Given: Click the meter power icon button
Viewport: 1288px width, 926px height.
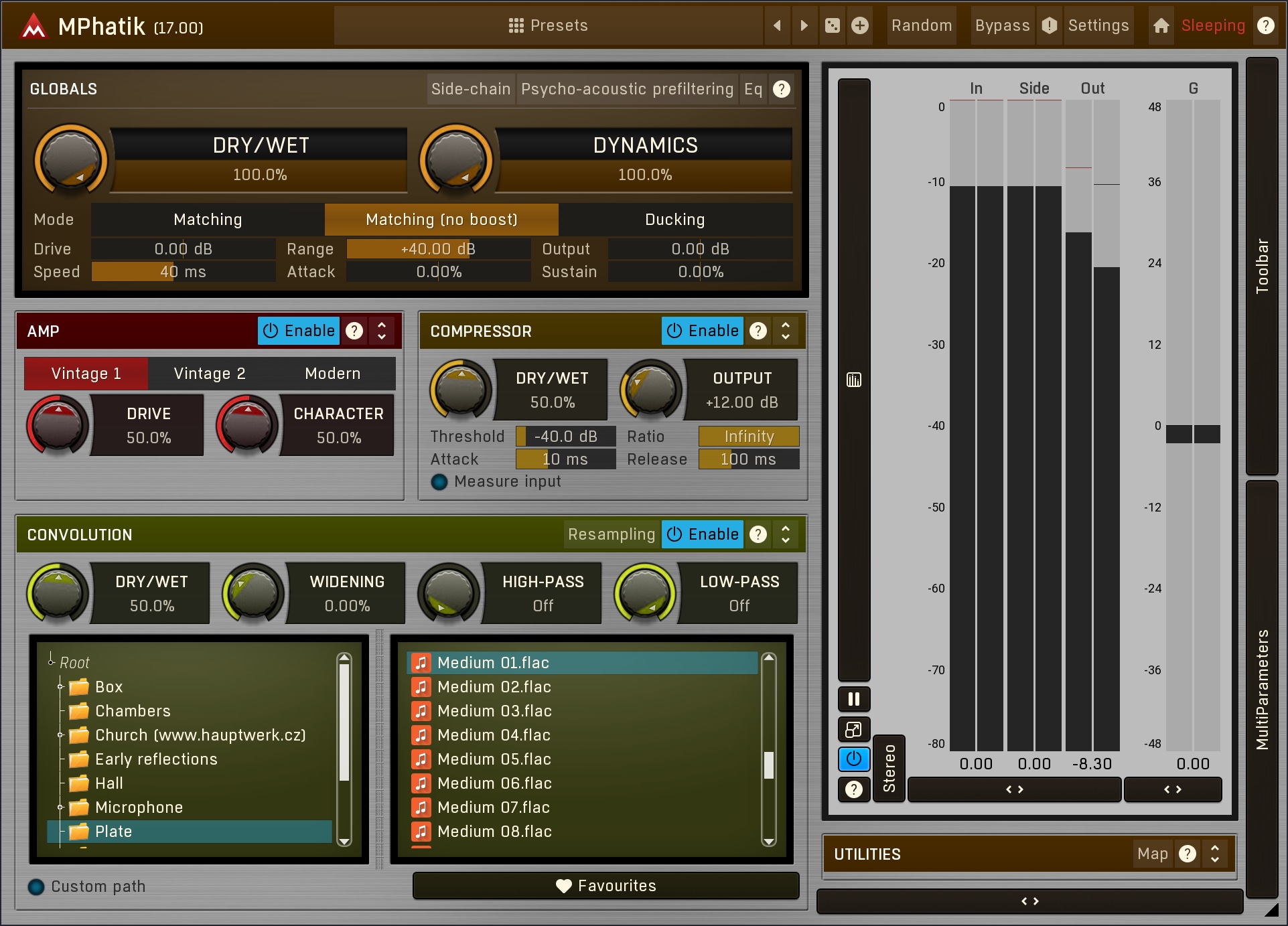Looking at the screenshot, I should [x=854, y=759].
